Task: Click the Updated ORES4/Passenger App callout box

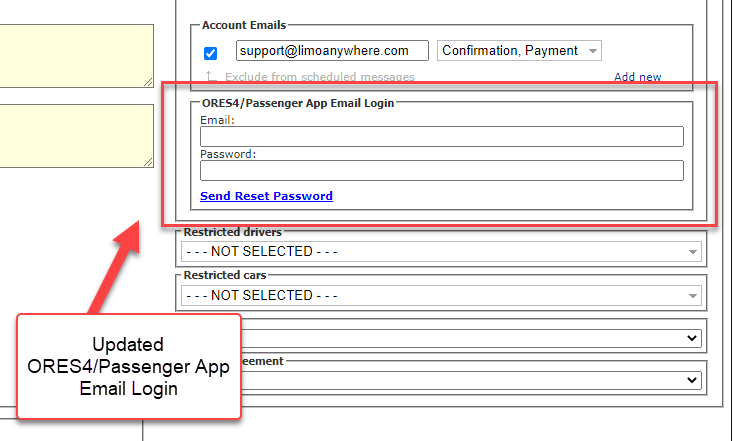Action: [x=128, y=366]
